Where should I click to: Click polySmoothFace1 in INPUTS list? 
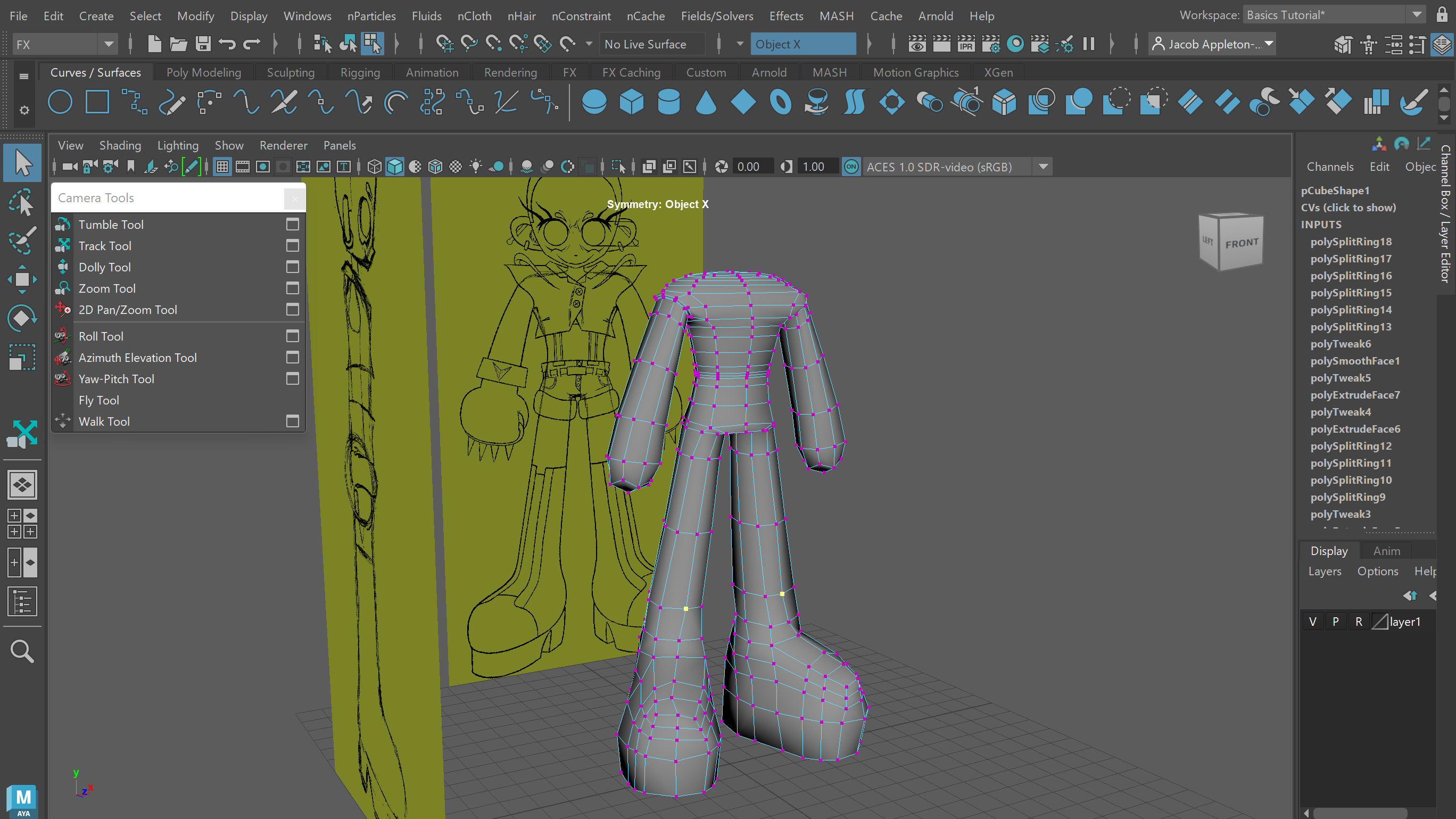coord(1355,361)
